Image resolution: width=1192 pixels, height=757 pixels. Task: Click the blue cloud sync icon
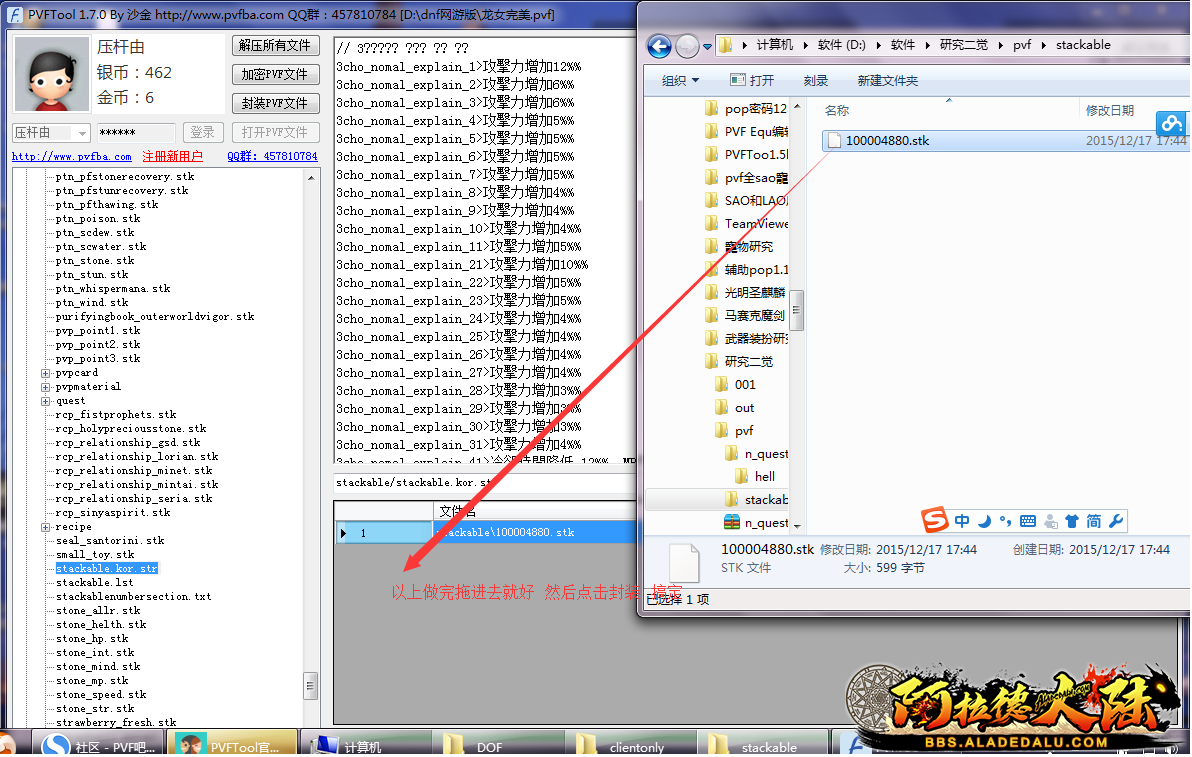(x=1171, y=123)
